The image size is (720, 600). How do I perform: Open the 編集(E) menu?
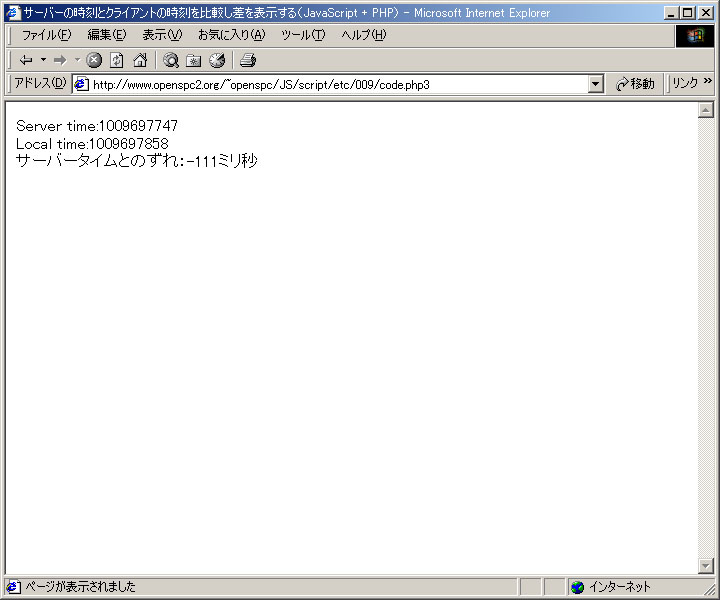[x=107, y=35]
